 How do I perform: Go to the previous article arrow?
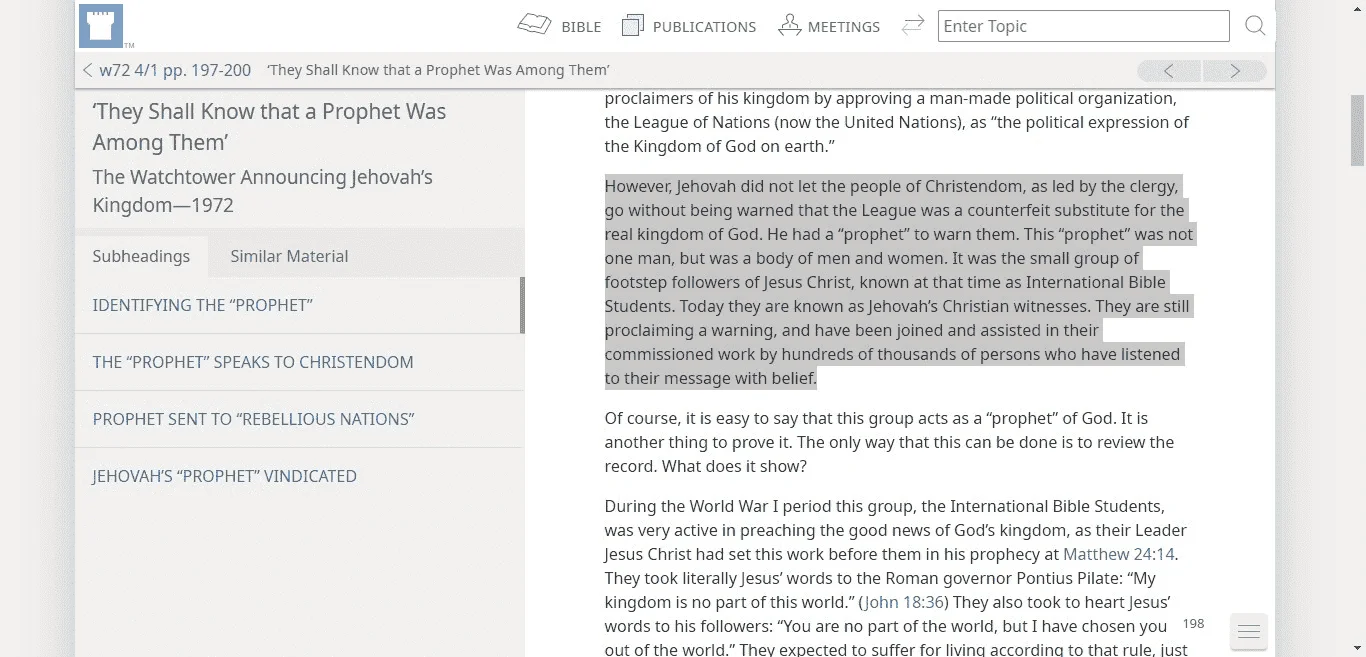point(1169,70)
